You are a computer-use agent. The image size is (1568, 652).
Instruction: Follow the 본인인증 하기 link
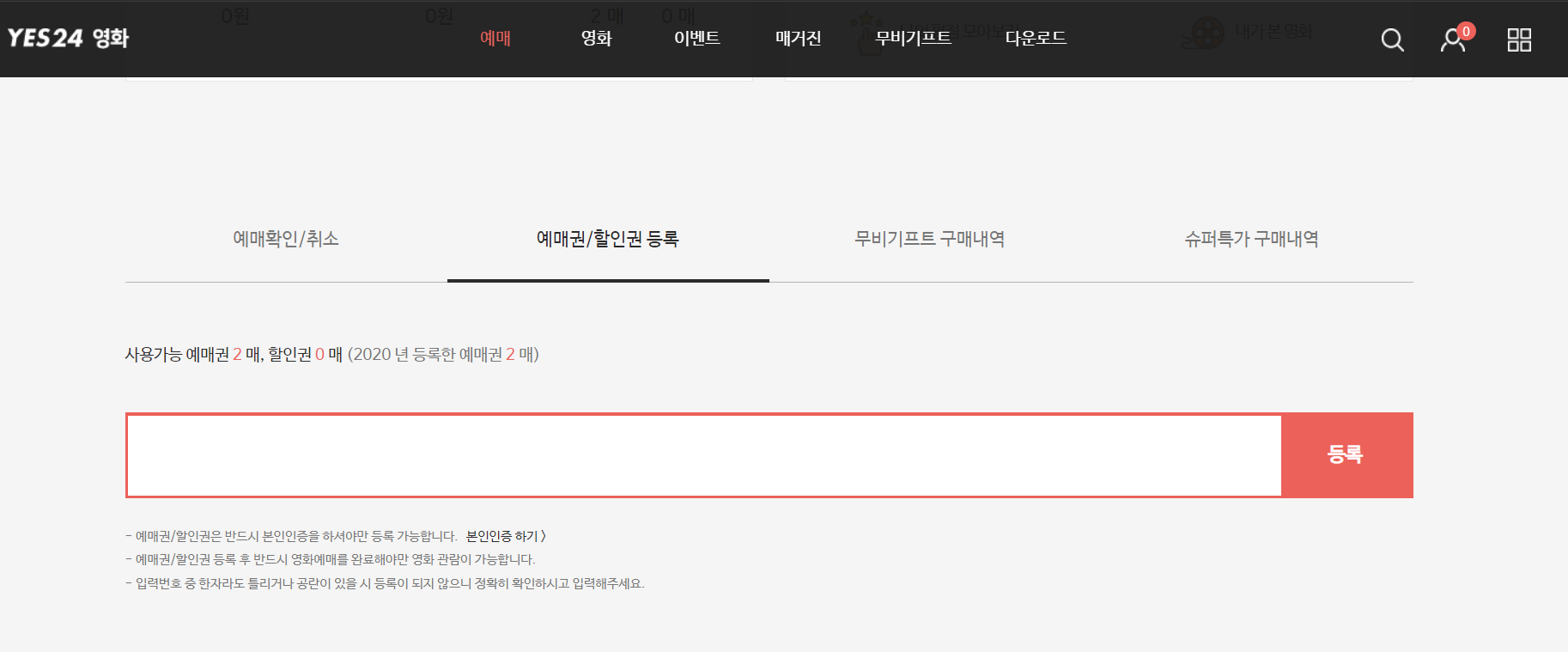click(x=506, y=536)
